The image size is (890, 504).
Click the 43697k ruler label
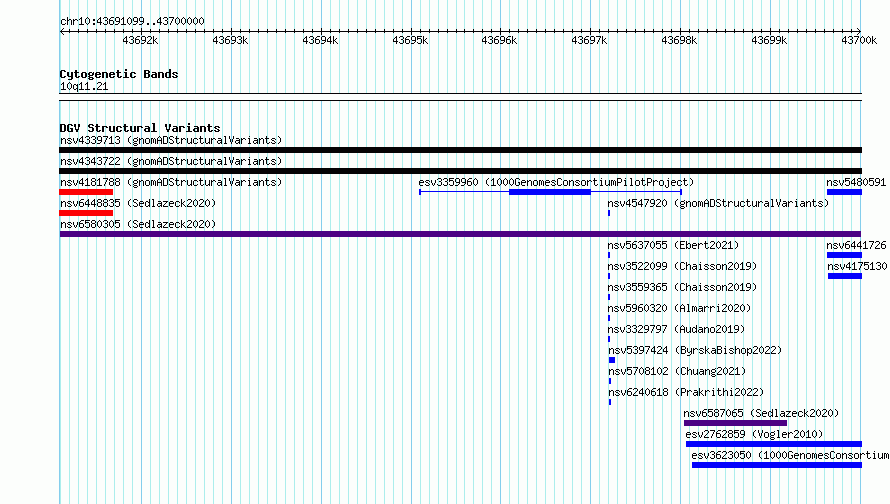(589, 40)
